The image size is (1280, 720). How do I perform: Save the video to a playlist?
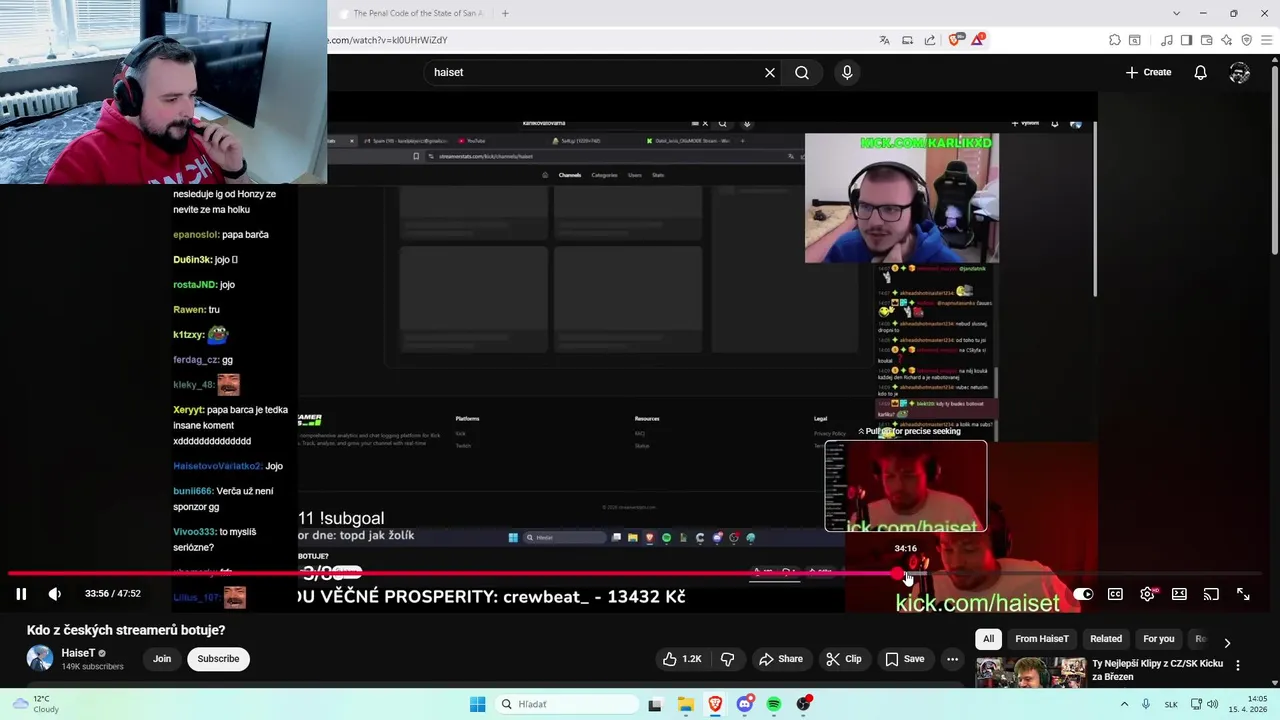(x=904, y=659)
